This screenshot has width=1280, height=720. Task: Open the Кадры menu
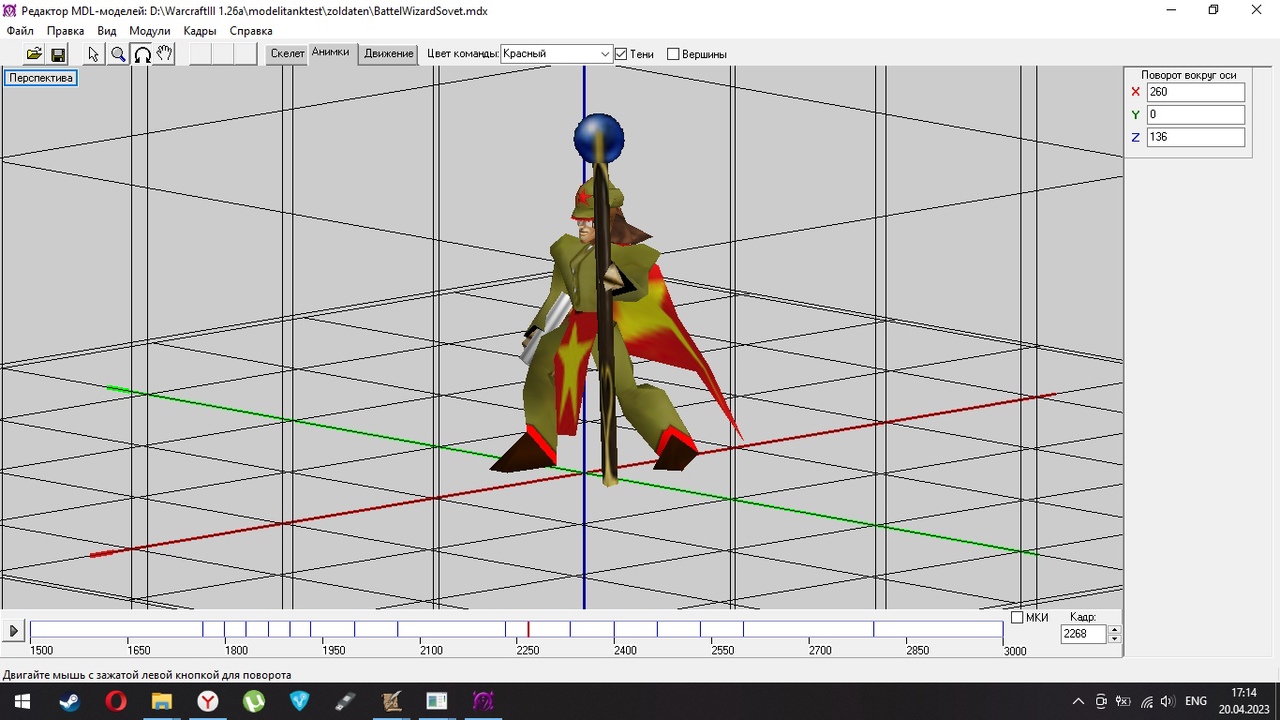coord(200,31)
